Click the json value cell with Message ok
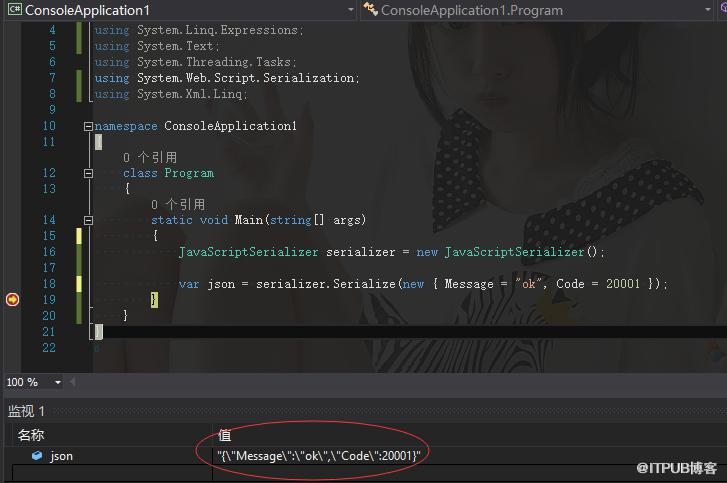727x483 pixels. 319,456
